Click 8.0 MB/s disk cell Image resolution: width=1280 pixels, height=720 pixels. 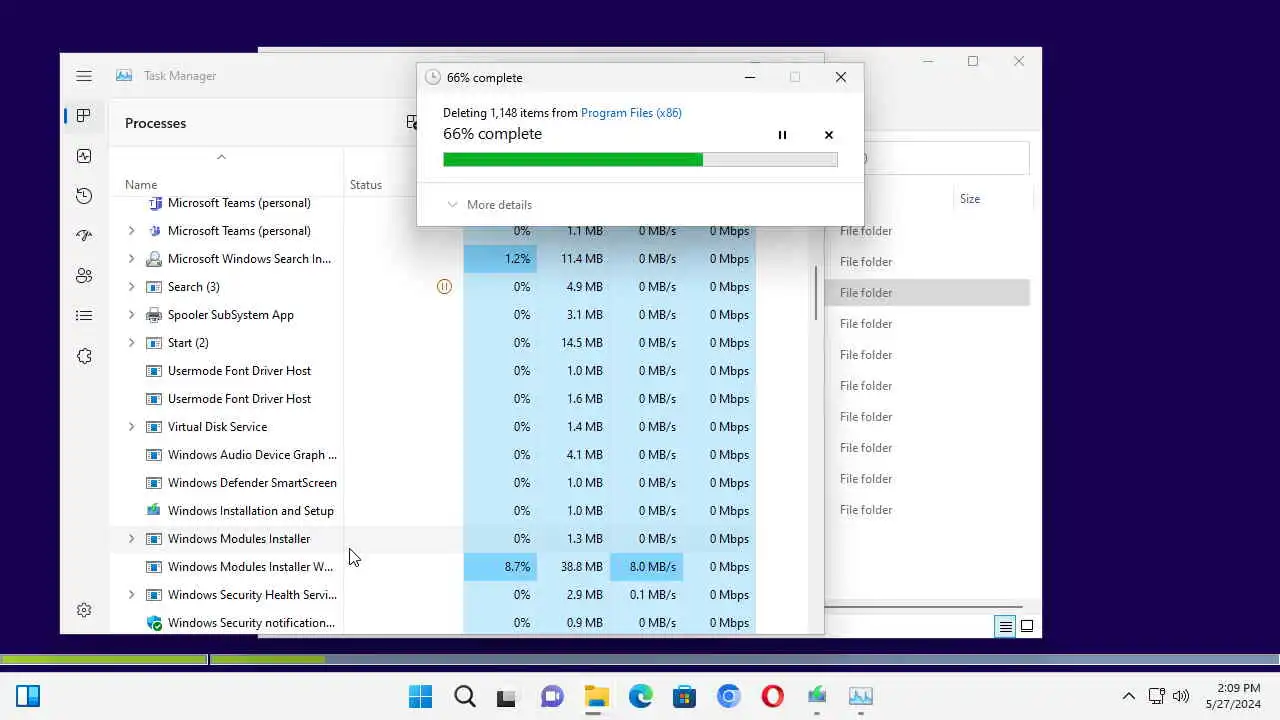646,567
